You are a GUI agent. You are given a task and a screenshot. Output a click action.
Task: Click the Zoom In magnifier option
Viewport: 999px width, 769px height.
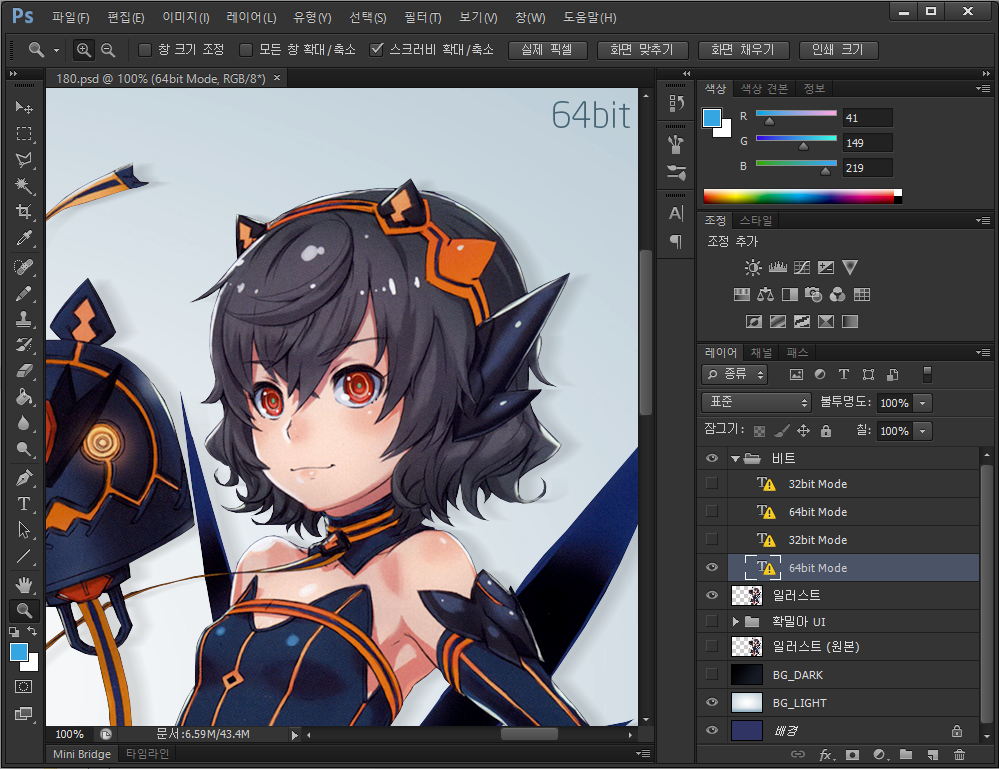coord(83,50)
